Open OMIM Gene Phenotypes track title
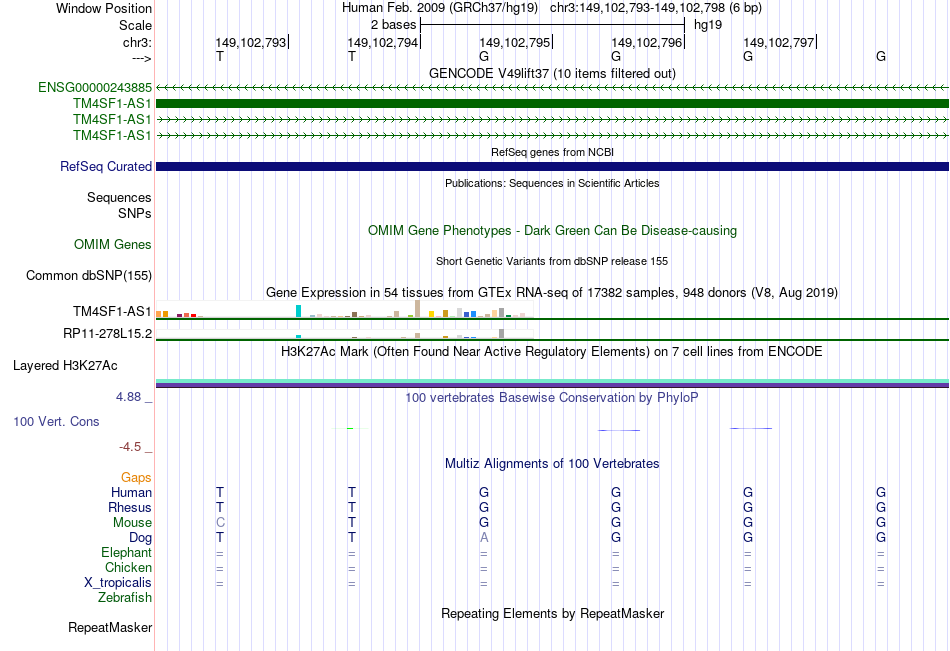The width and height of the screenshot is (950, 651). pos(552,230)
